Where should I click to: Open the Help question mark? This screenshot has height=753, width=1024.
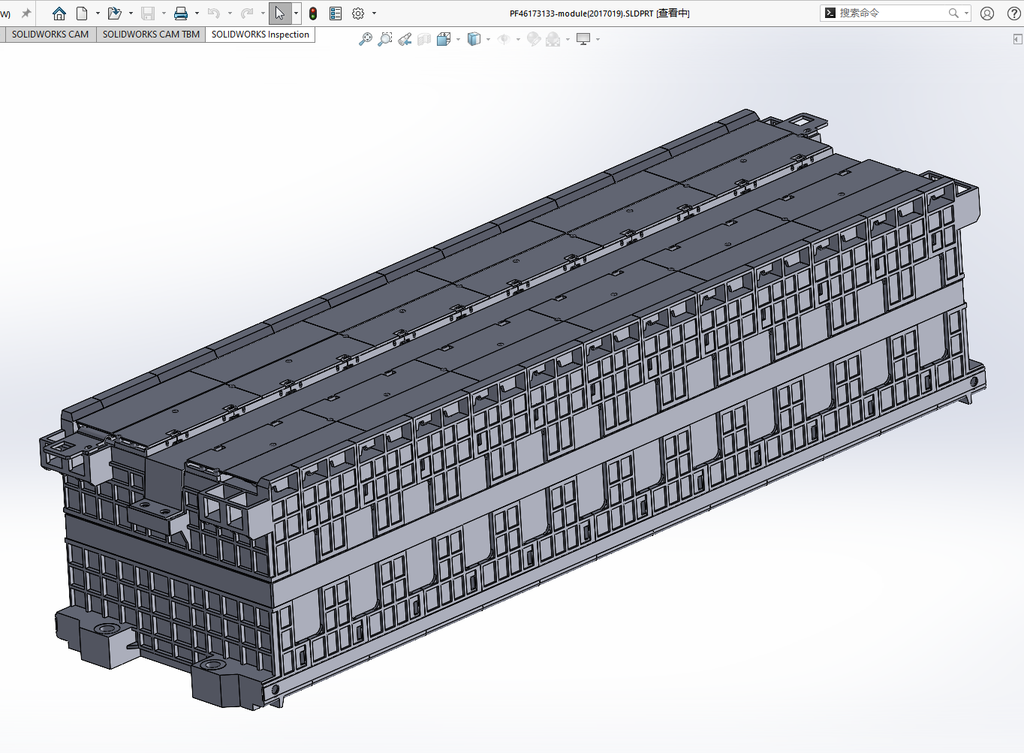click(x=1014, y=13)
